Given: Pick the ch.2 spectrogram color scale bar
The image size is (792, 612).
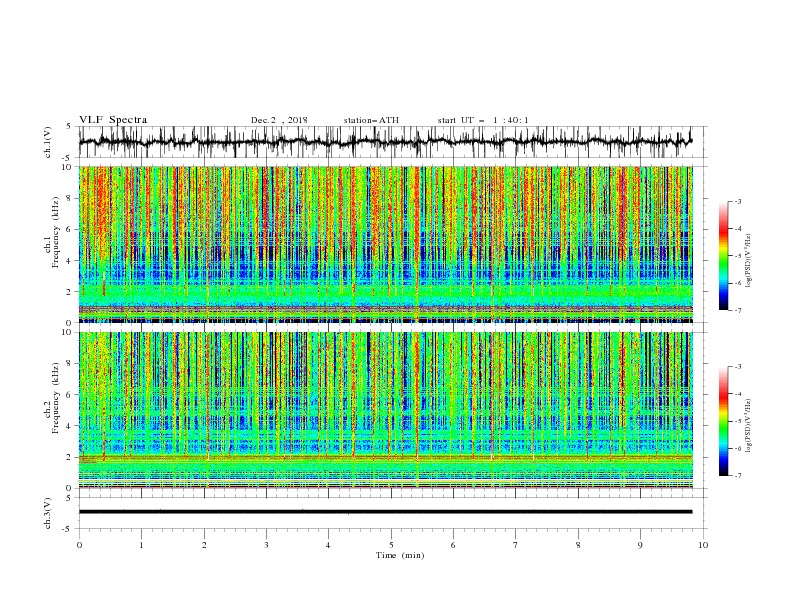Looking at the screenshot, I should [723, 421].
